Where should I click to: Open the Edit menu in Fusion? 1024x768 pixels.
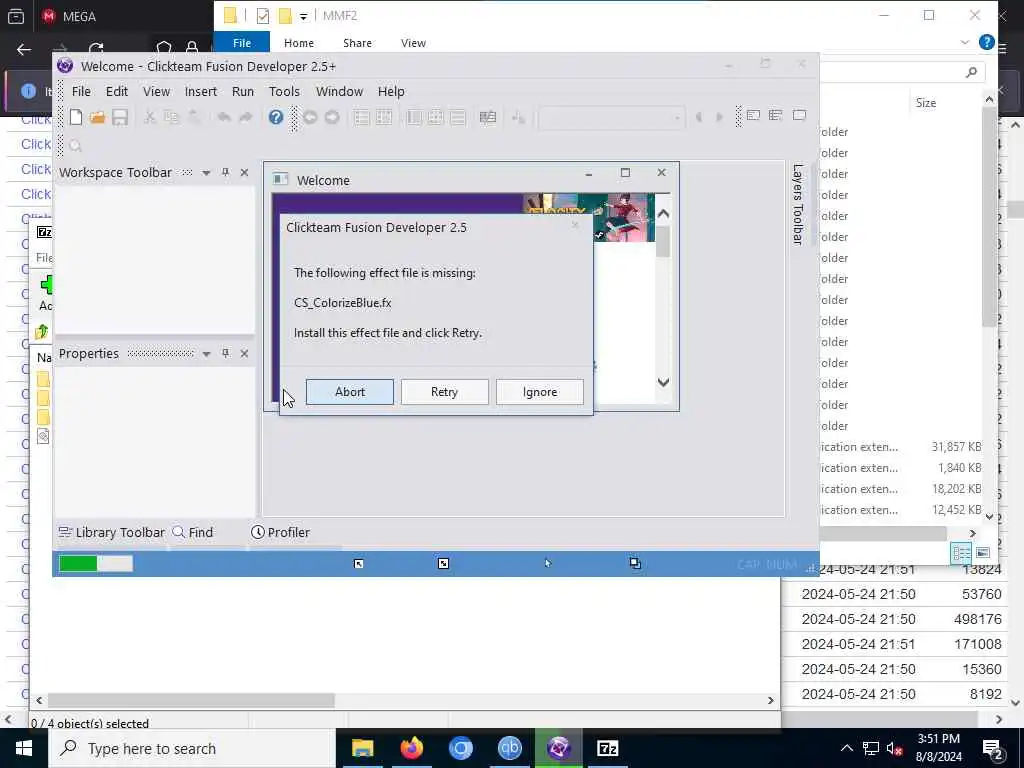click(117, 91)
